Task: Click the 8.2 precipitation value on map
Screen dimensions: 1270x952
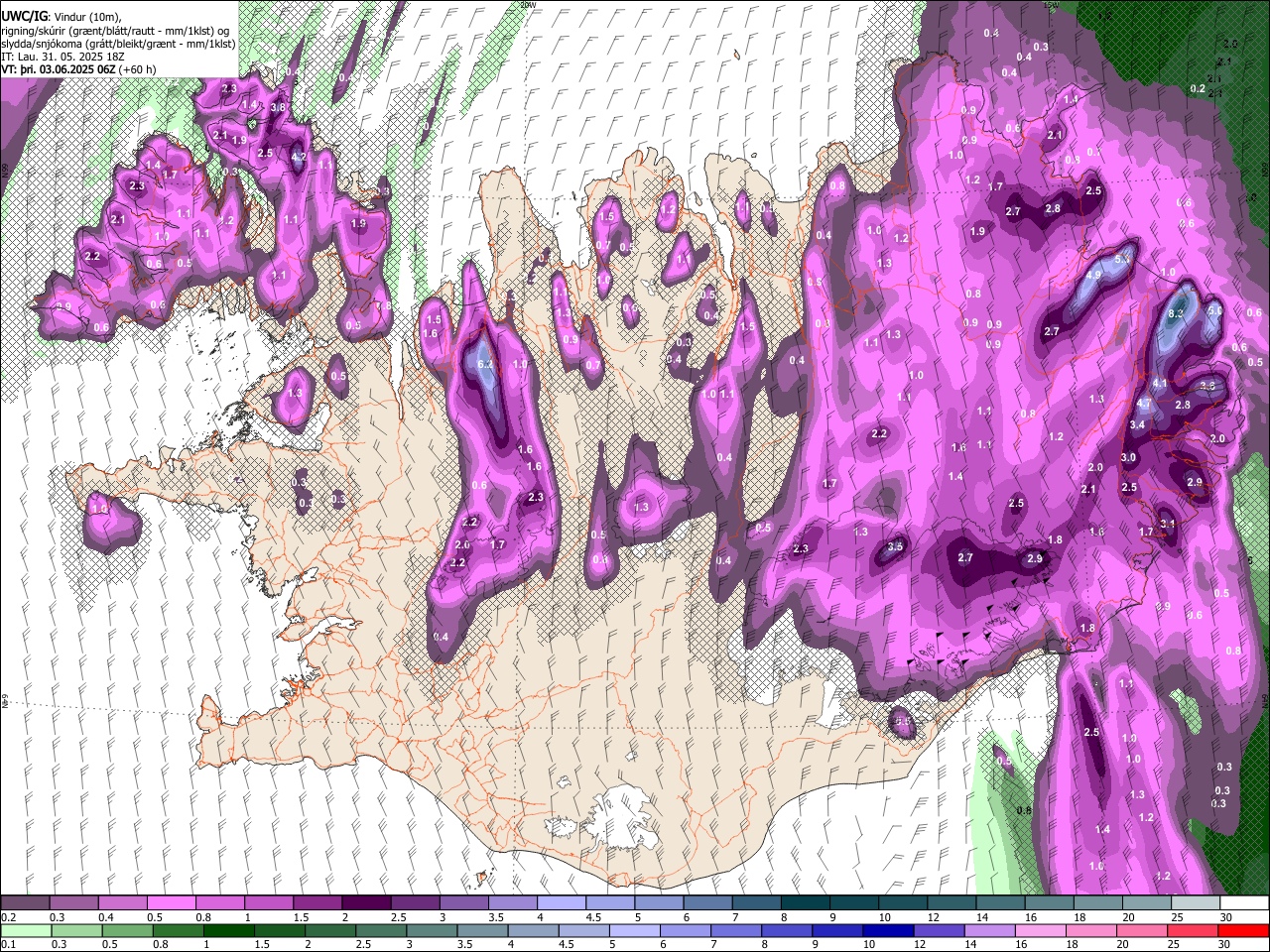Action: coord(1177,313)
